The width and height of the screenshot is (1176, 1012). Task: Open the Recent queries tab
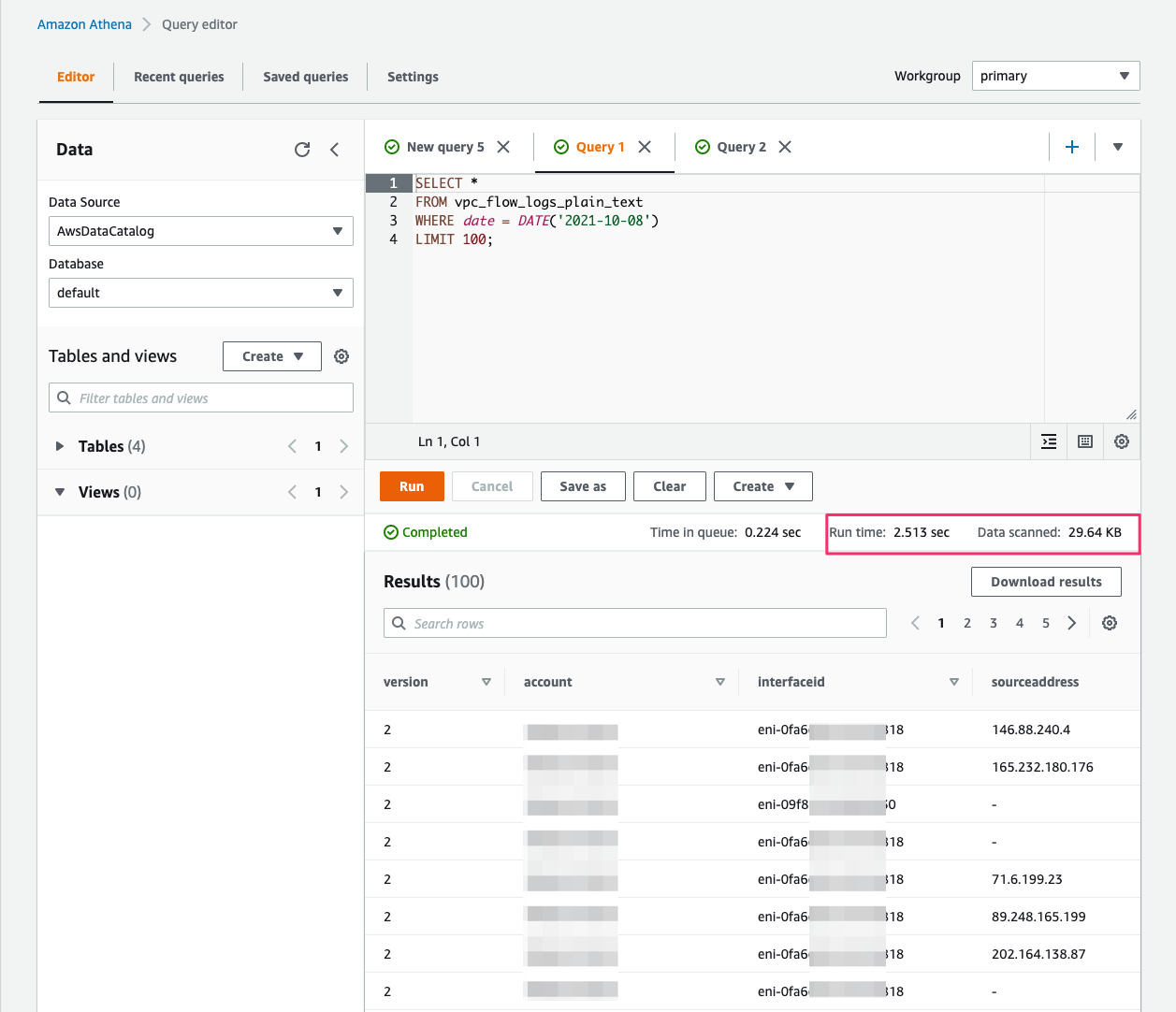[179, 77]
